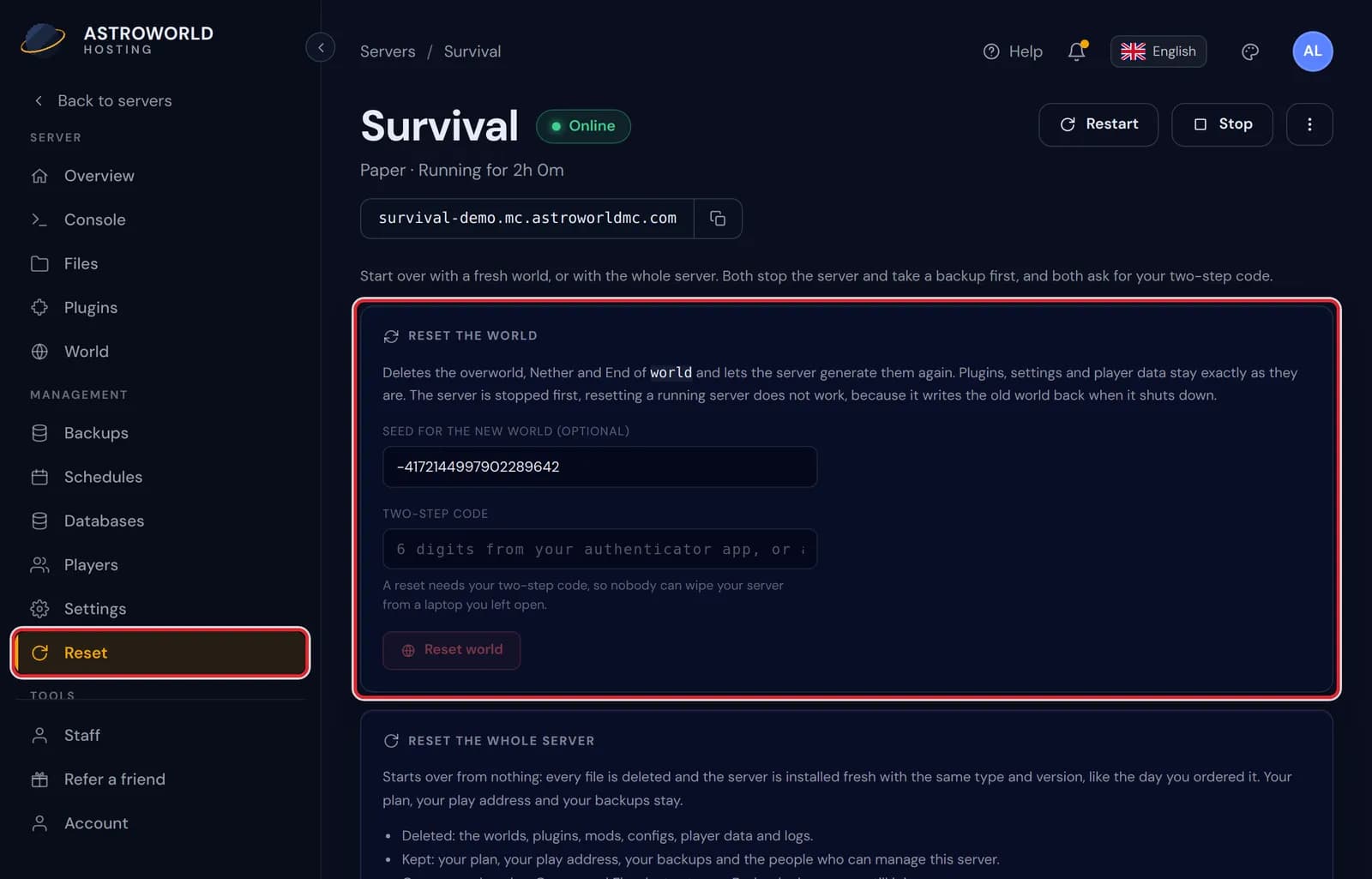The image size is (1372, 879).
Task: Click the Console prompt icon
Action: pyautogui.click(x=39, y=220)
